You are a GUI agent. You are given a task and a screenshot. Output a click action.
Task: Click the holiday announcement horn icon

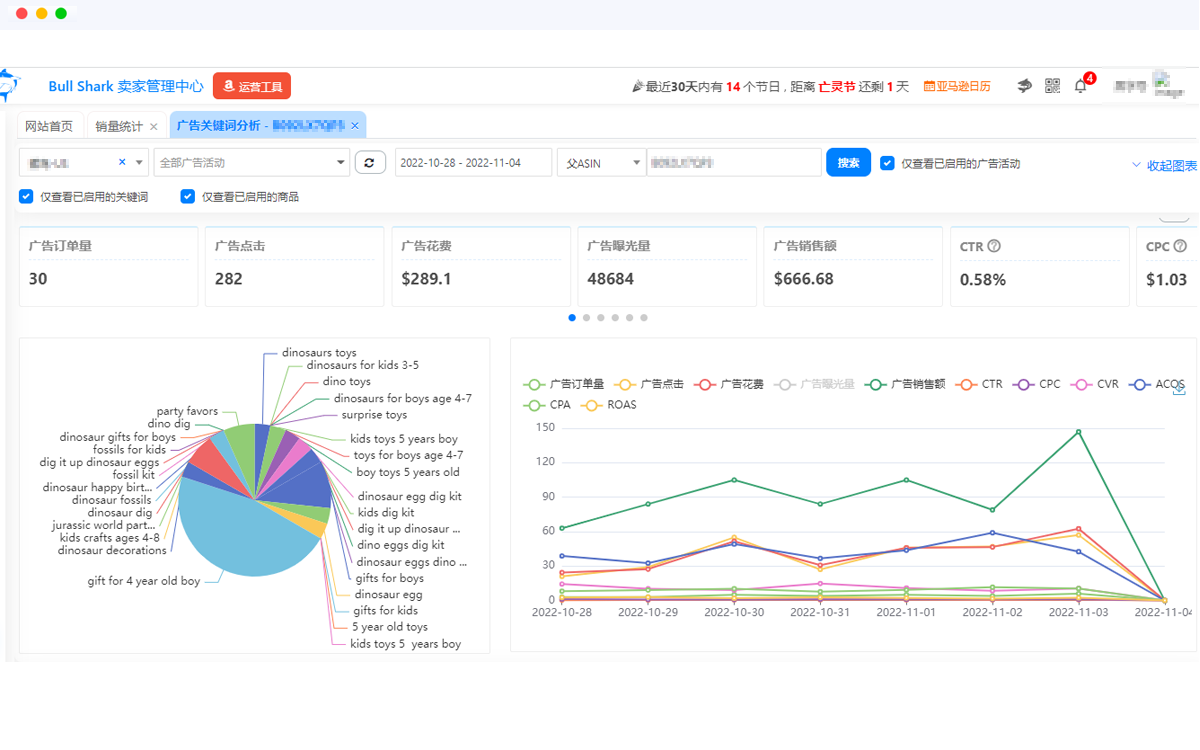pos(638,87)
